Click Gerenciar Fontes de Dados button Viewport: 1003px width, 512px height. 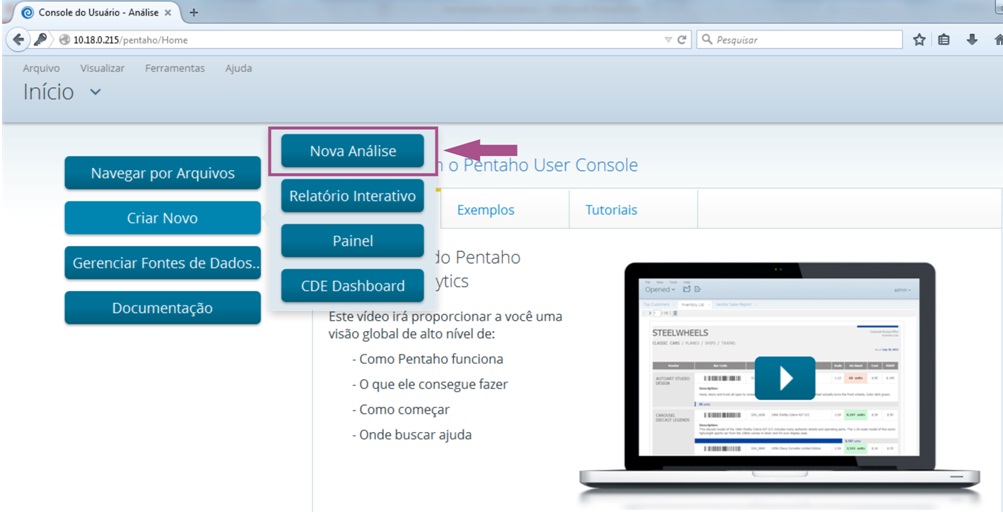point(162,262)
